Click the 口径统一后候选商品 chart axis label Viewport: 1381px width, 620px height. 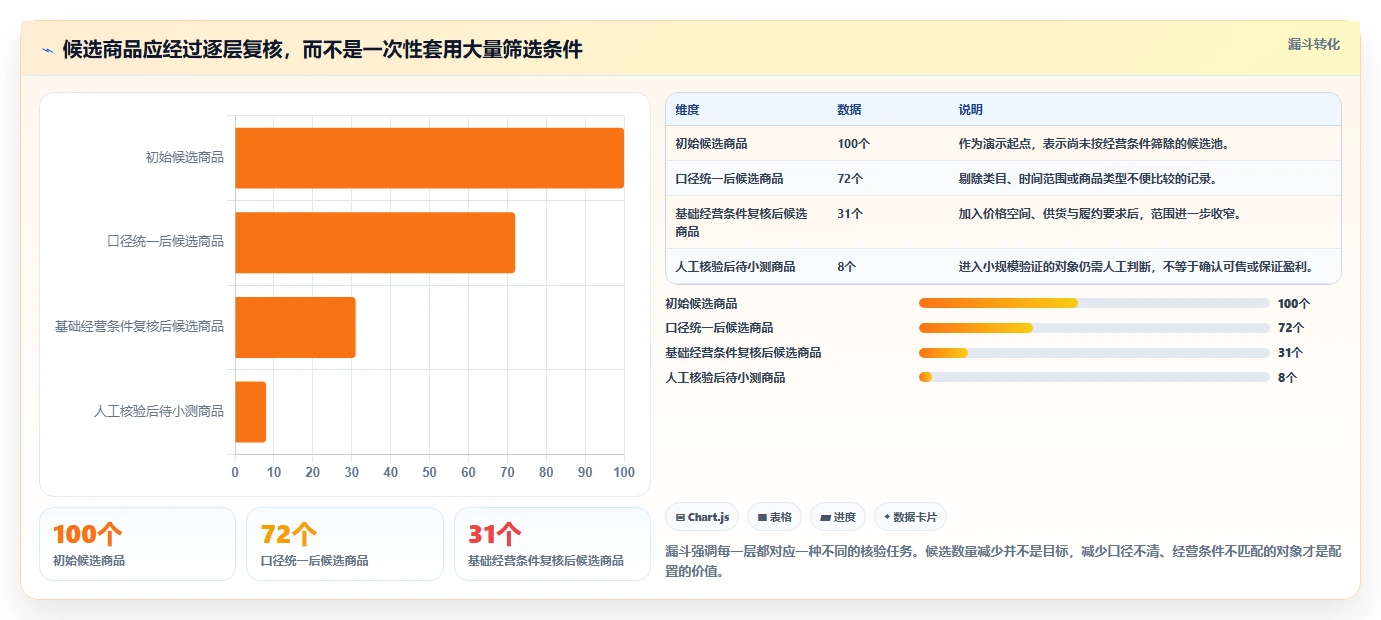coord(165,242)
